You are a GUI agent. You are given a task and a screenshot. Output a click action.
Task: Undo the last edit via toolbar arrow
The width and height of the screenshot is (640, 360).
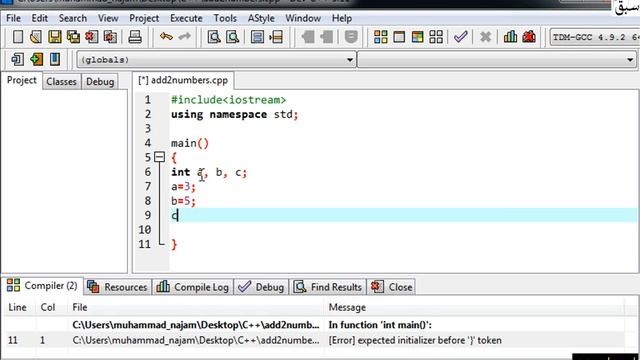[166, 37]
